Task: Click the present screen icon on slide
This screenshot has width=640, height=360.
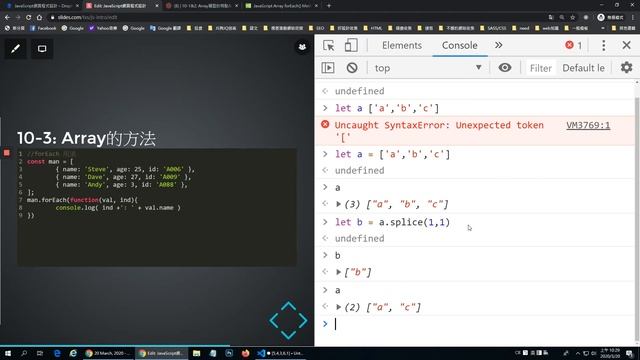Action: point(42,49)
